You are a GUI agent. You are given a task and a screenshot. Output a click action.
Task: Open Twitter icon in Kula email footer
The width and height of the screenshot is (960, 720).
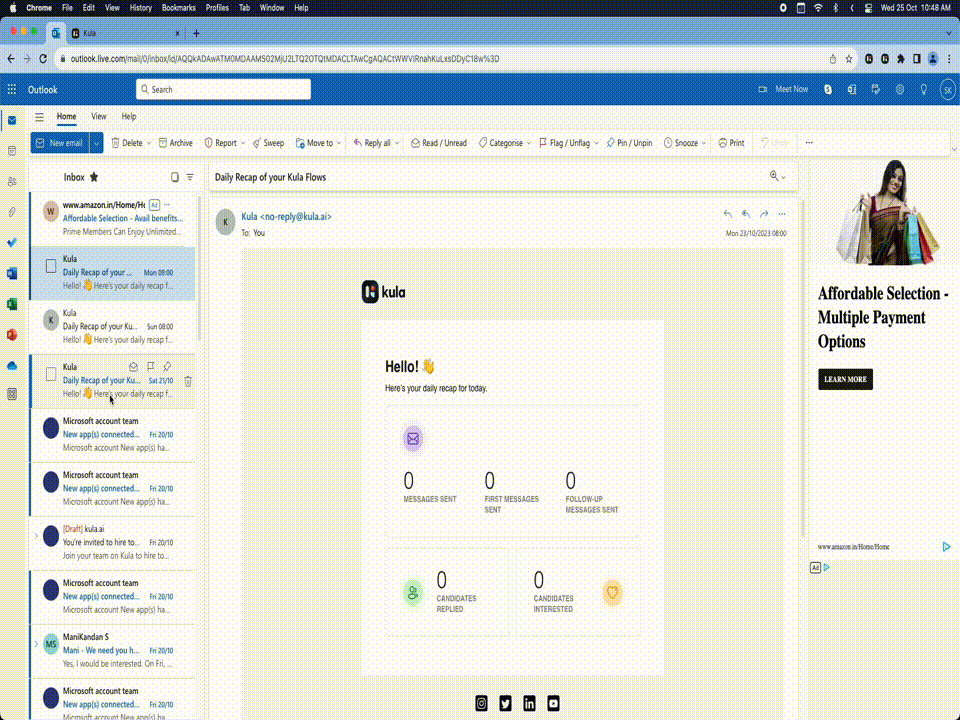point(505,703)
